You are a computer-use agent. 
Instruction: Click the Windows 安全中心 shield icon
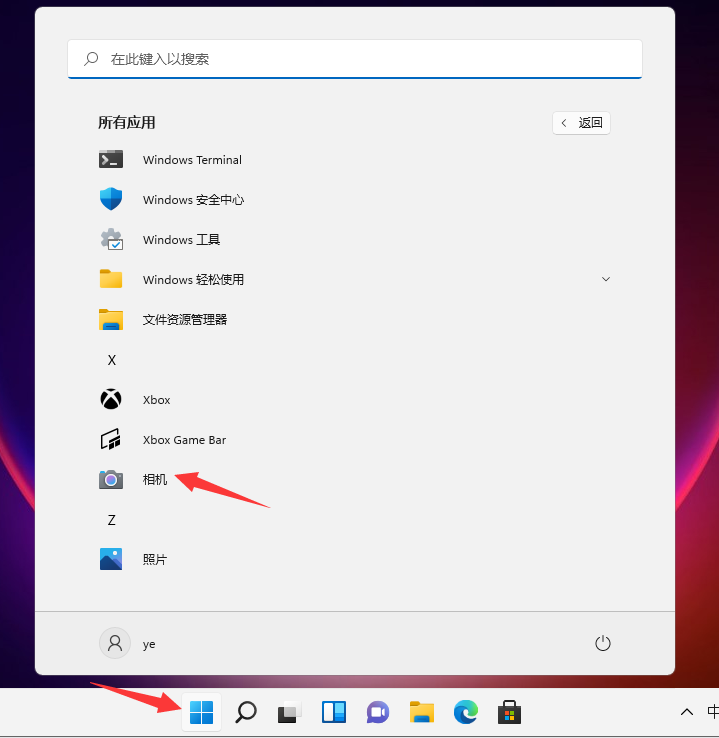click(x=111, y=199)
